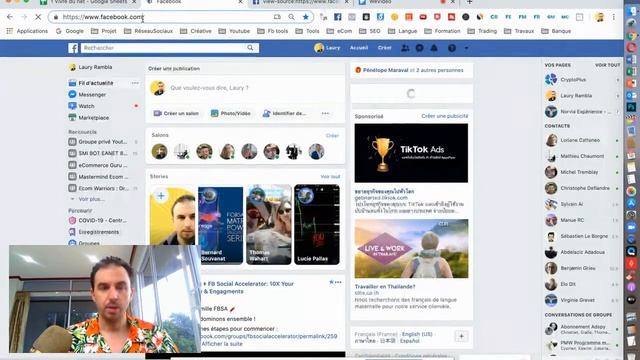Expand the account dropdown arrow in the header
Viewport: 640px width, 360px height.
click(x=466, y=48)
